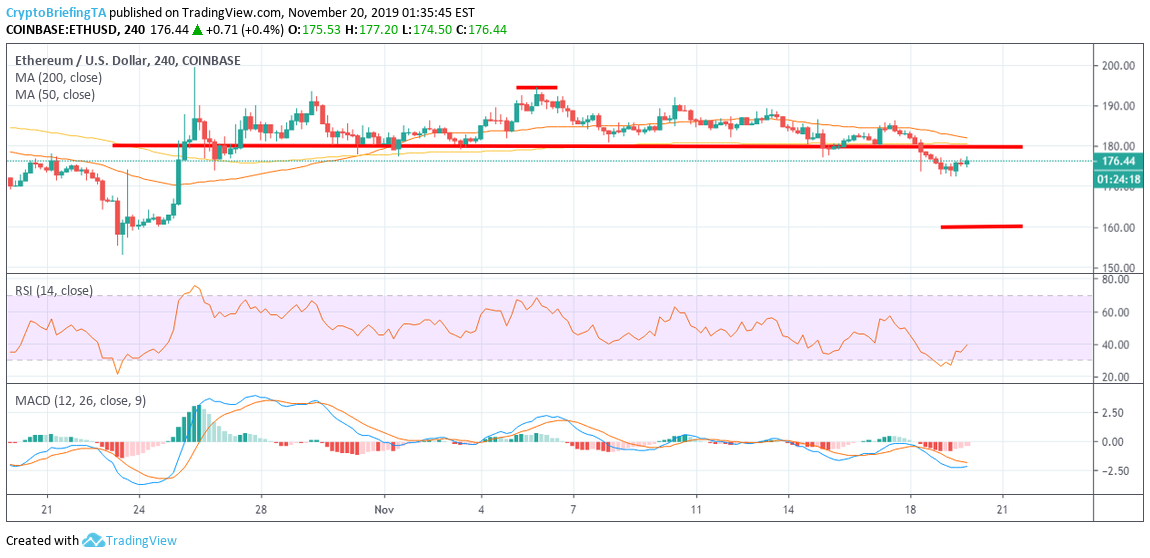
Task: Click the countdown timer 01:24:18 label
Action: (1118, 178)
